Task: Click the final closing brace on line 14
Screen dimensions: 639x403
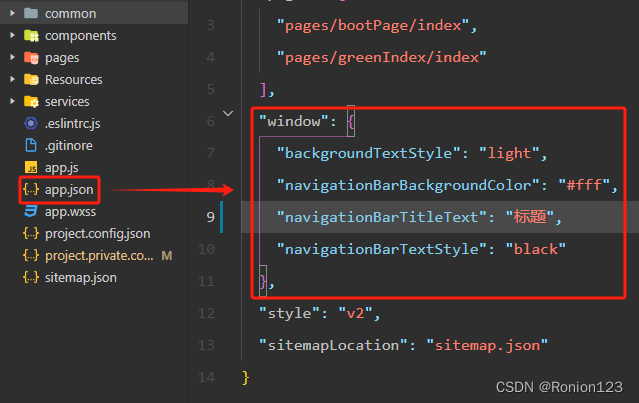Action: pos(245,377)
